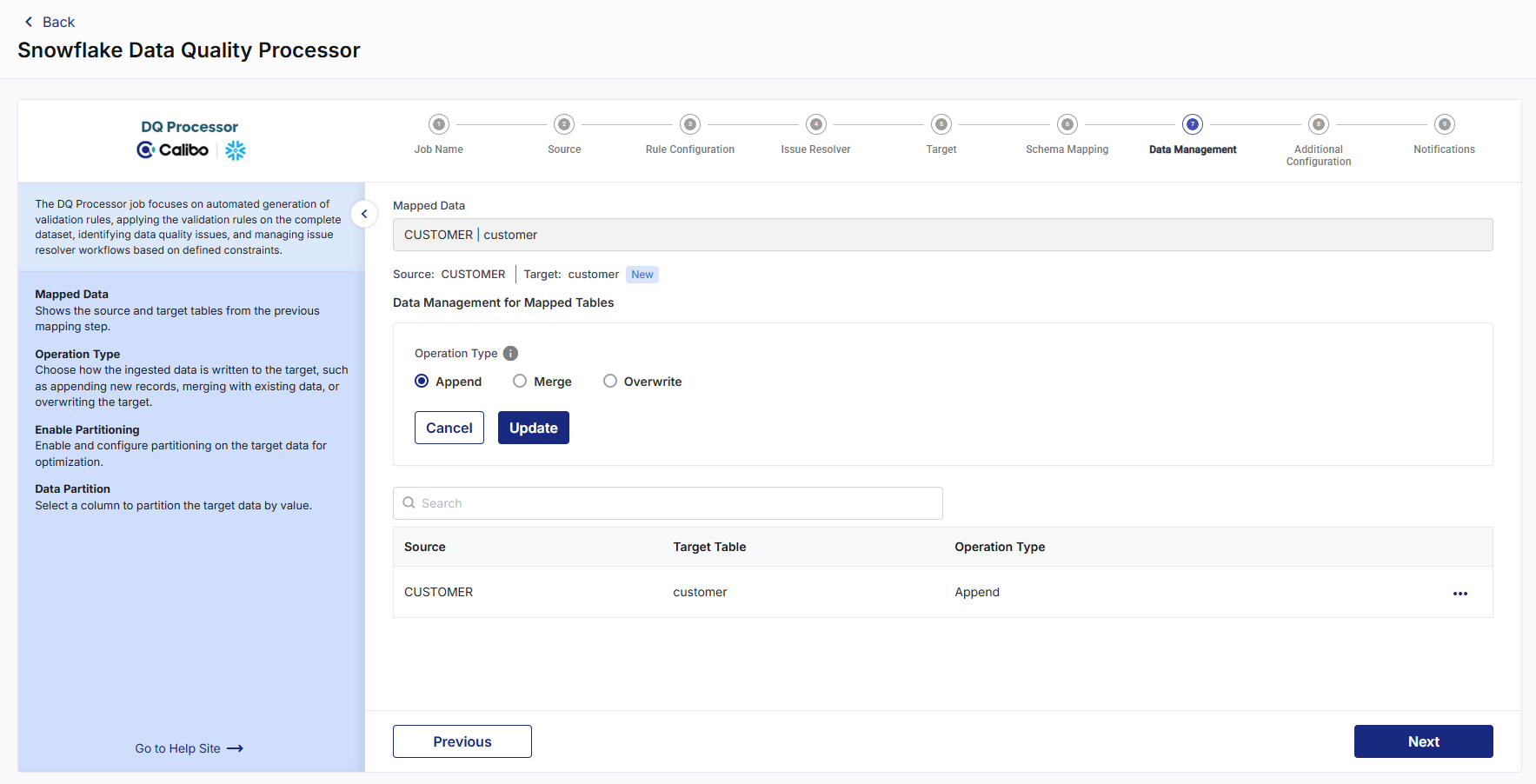Click the Source column header
Screen dimensions: 1536x784
[x=425, y=547]
